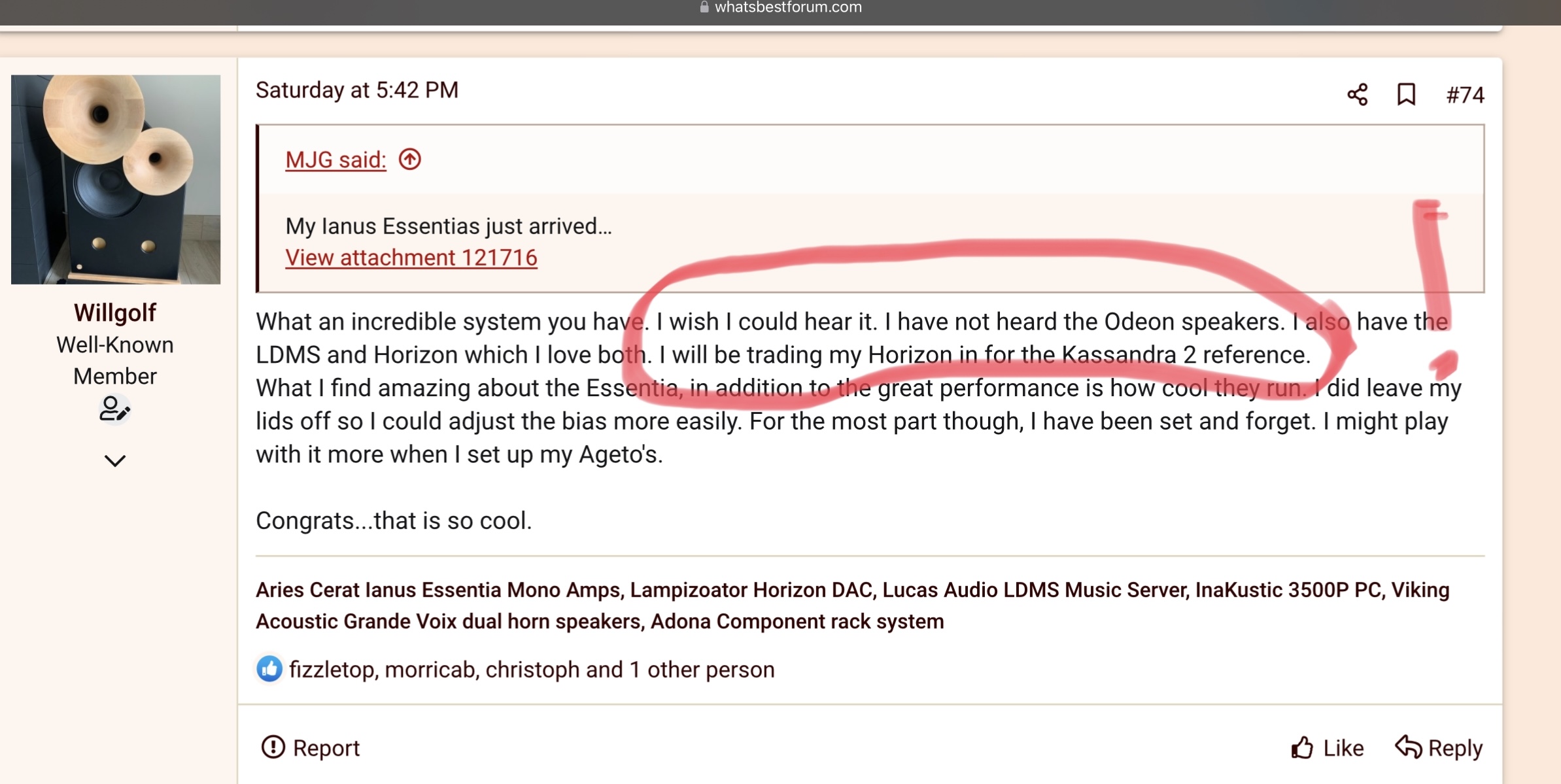This screenshot has height=784, width=1561.
Task: Open MJG said quote link
Action: point(335,160)
